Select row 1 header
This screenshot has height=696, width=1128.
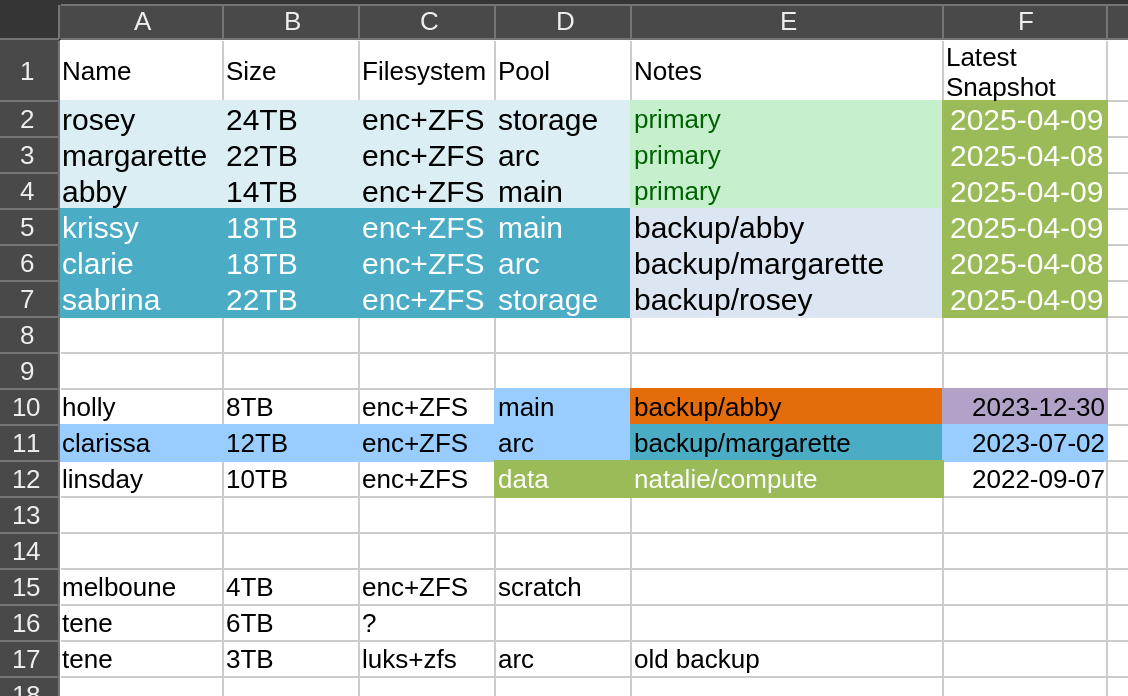(29, 70)
